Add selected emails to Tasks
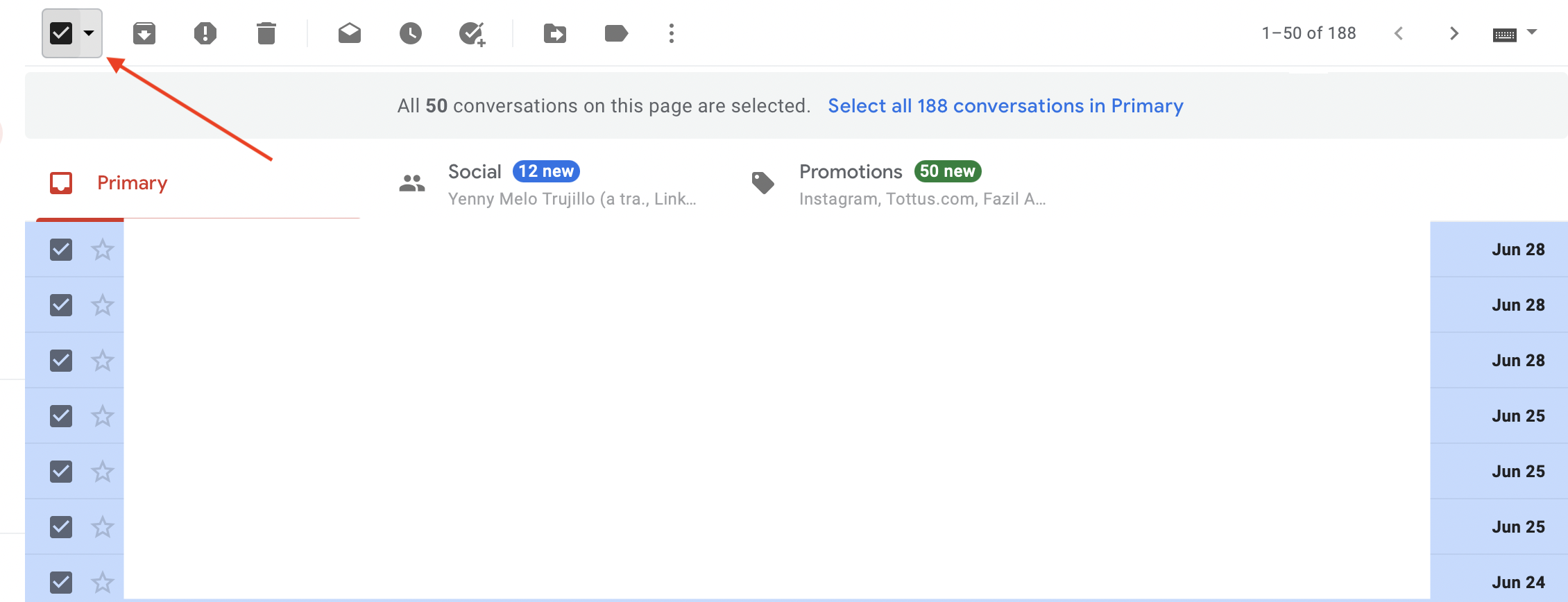This screenshot has height=602, width=1568. 472,33
